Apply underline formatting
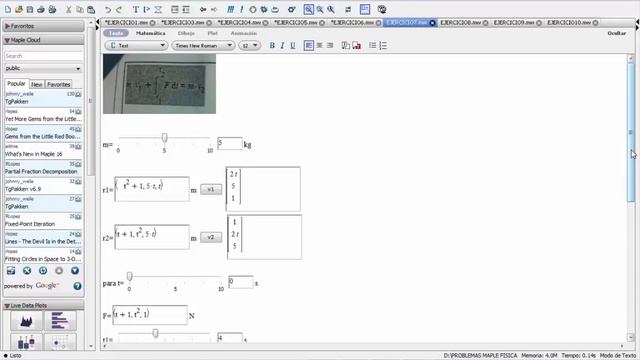The height and width of the screenshot is (360, 640). (293, 46)
